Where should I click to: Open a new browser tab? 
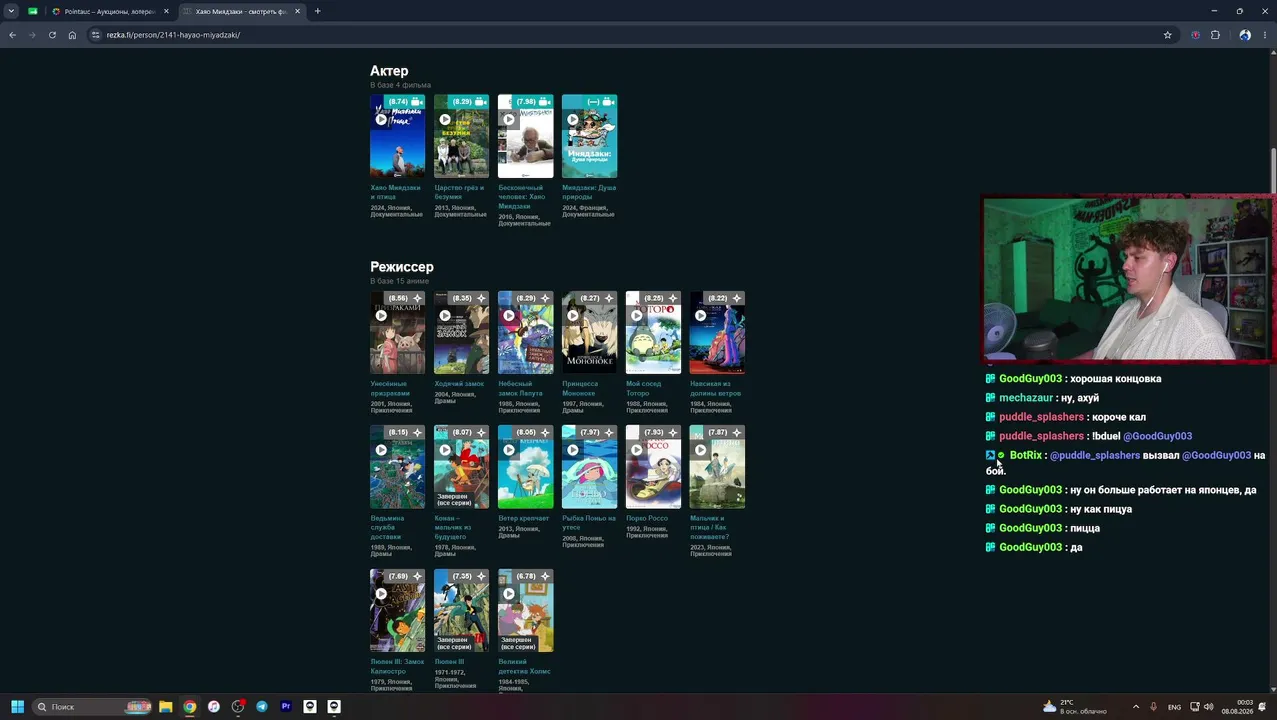pos(317,11)
